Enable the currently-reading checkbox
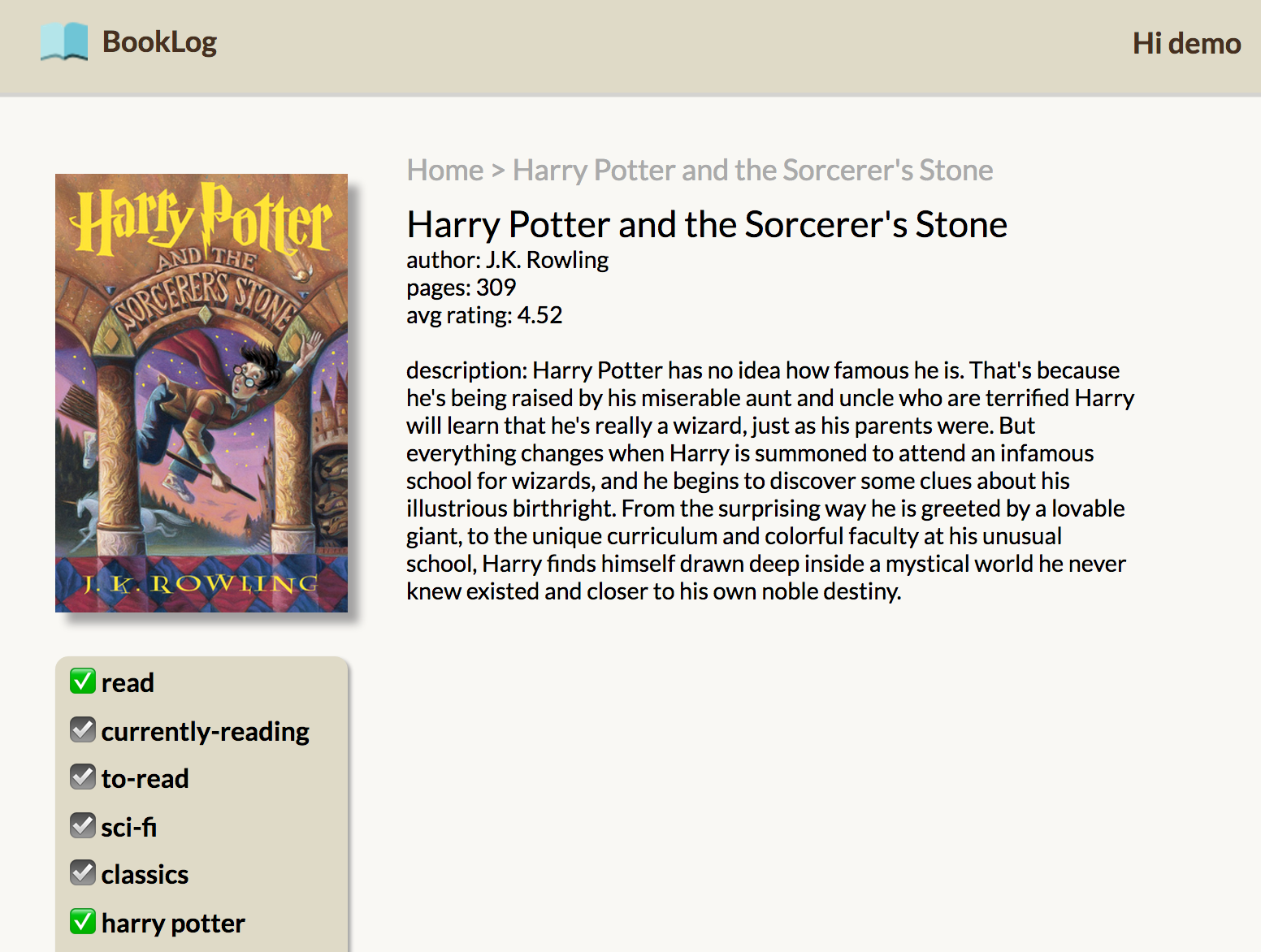This screenshot has height=952, width=1261. pos(82,729)
